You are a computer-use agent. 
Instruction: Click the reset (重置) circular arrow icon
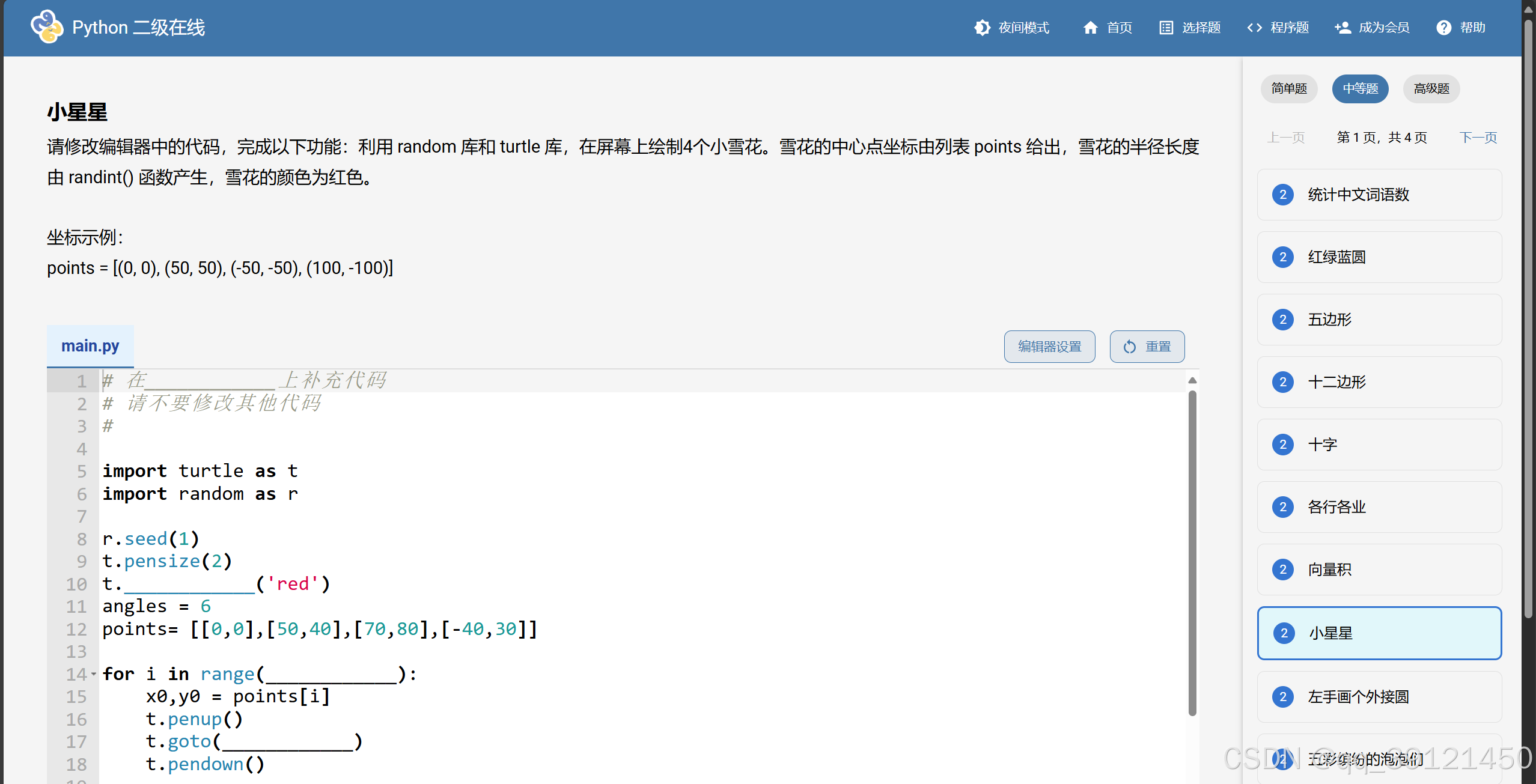[x=1129, y=347]
